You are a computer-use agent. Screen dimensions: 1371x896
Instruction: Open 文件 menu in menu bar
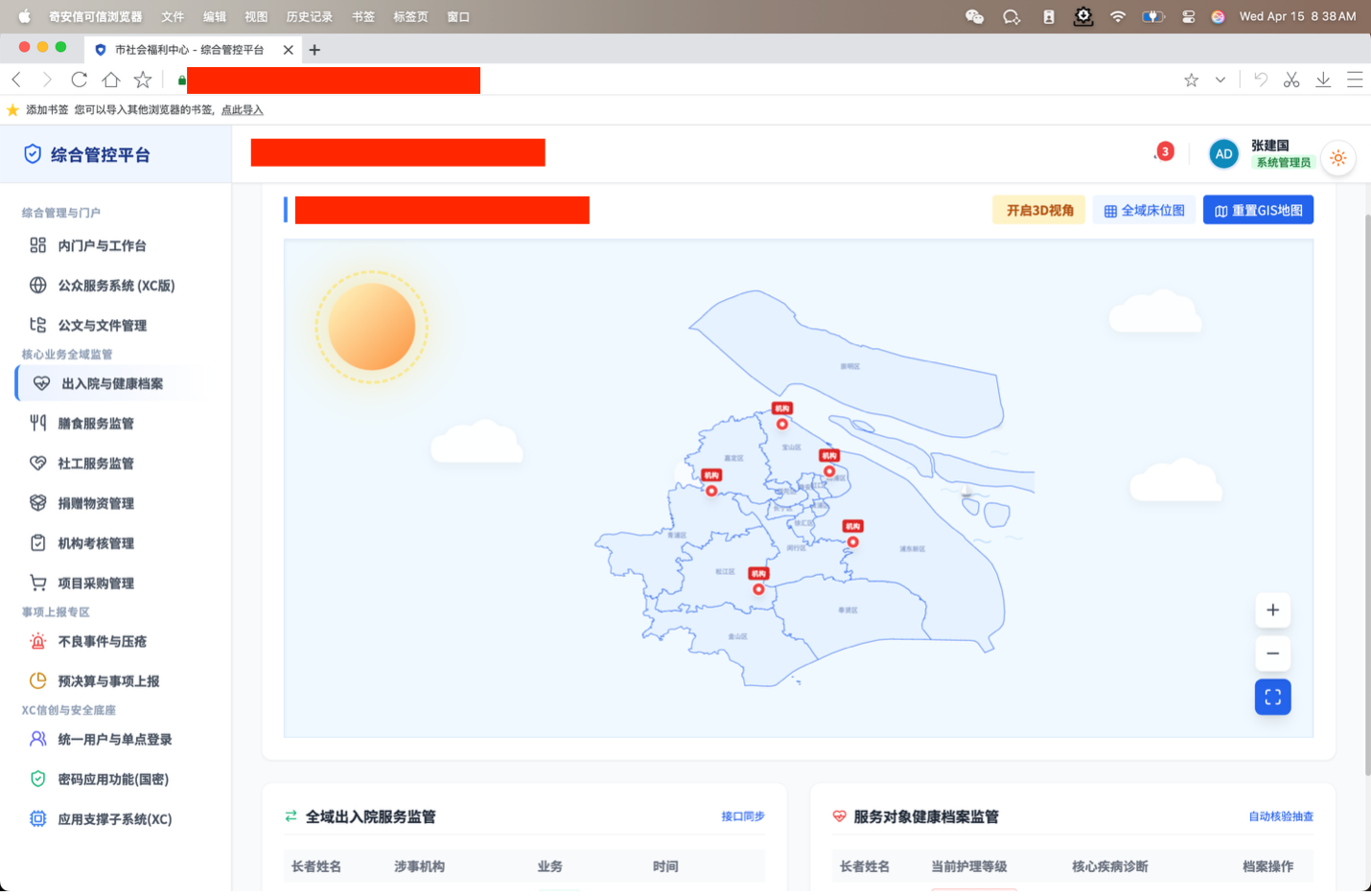point(173,17)
